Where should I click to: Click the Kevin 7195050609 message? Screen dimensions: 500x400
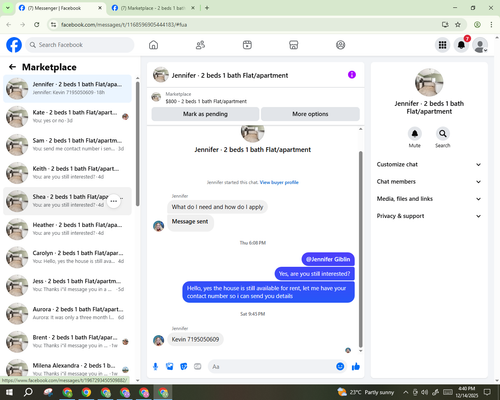pyautogui.click(x=195, y=339)
